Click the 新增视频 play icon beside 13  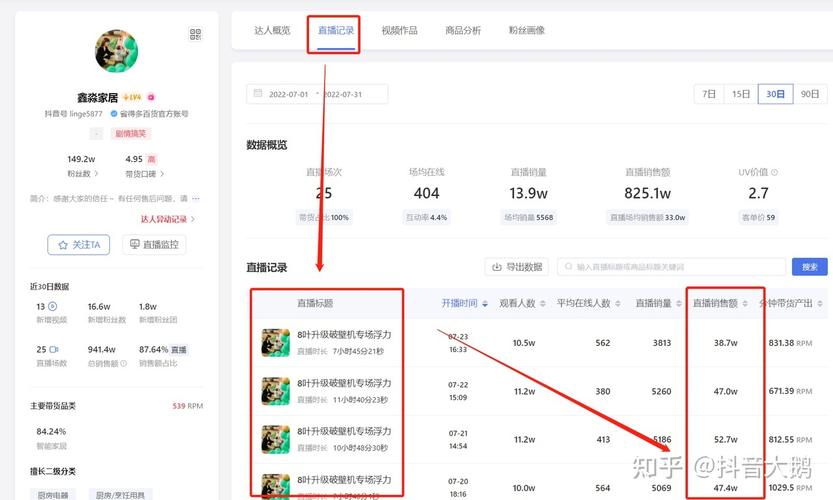[53, 307]
